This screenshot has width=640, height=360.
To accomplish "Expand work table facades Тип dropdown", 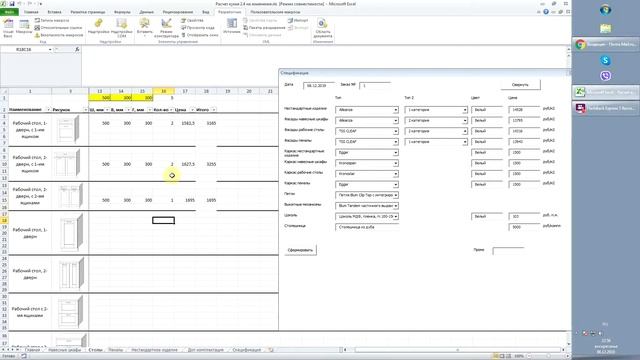I will pos(395,131).
